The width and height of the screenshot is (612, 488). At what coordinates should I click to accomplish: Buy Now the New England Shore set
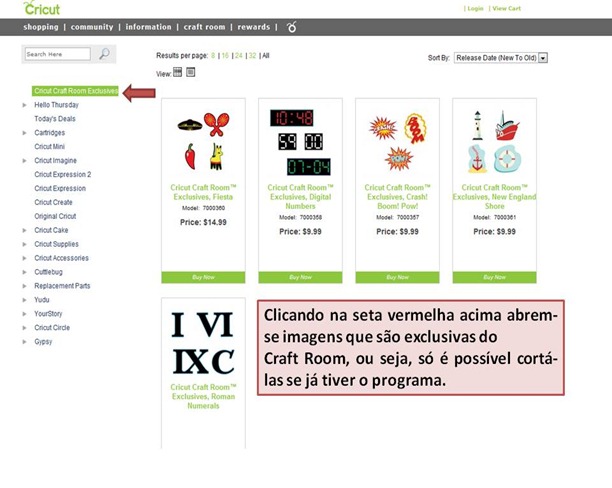pyautogui.click(x=494, y=277)
